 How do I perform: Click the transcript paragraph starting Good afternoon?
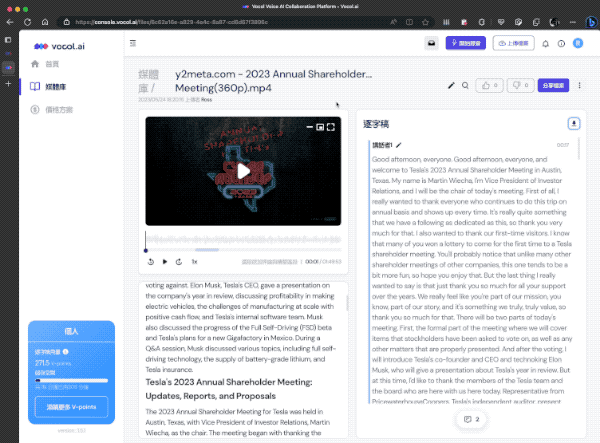472,280
